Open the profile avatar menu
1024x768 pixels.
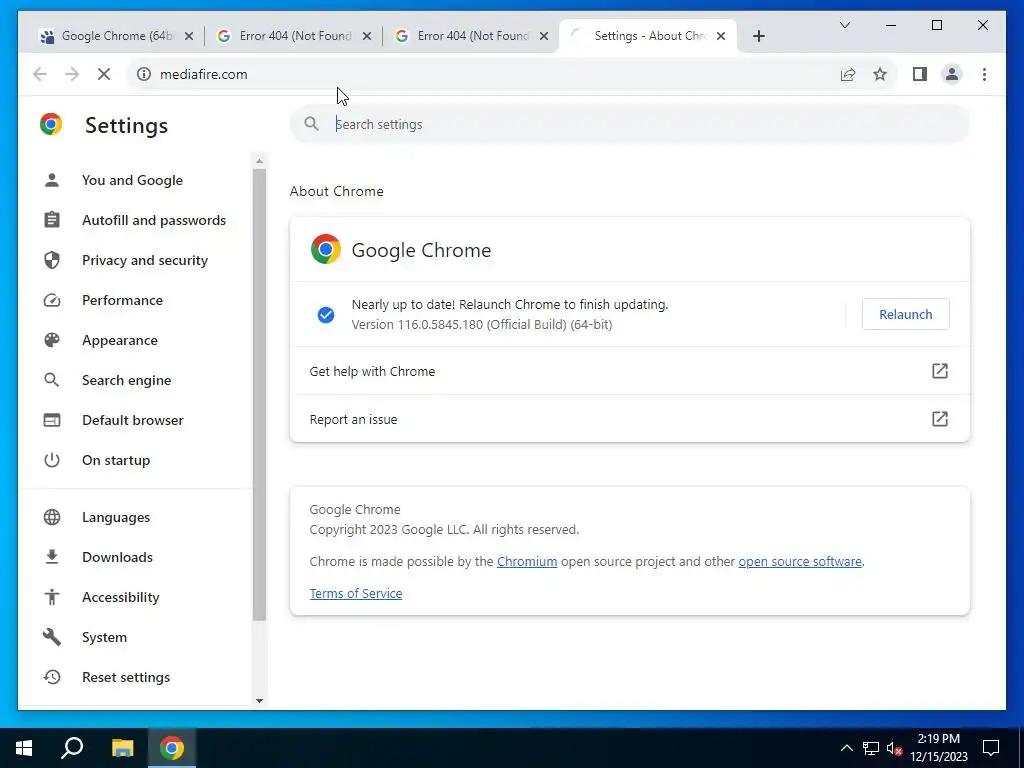tap(952, 74)
